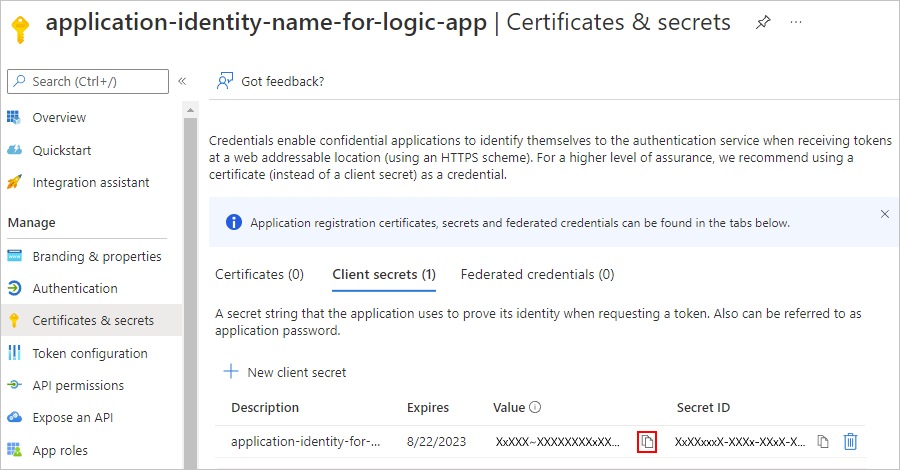Dismiss the information banner
The height and width of the screenshot is (470, 900).
(x=884, y=214)
